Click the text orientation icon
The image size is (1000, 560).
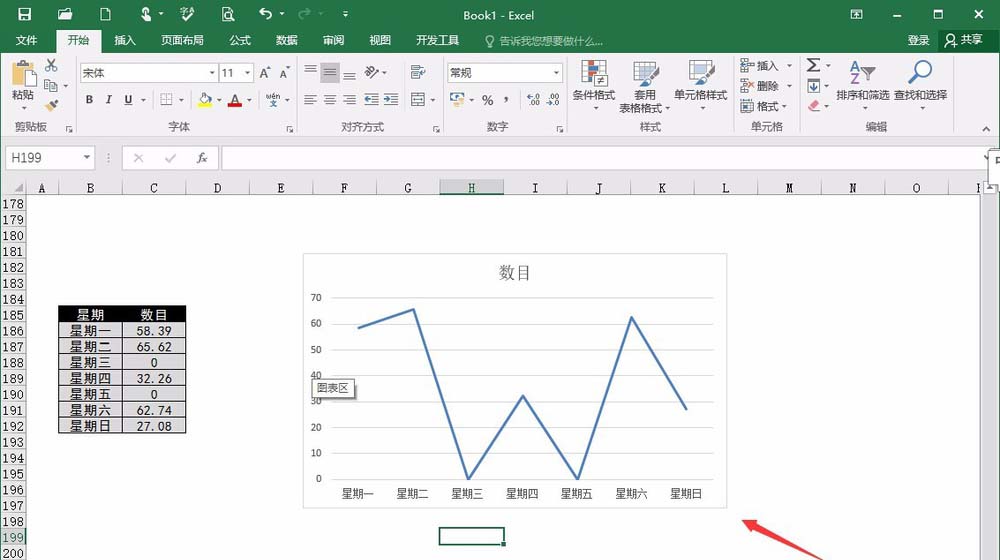pos(371,72)
